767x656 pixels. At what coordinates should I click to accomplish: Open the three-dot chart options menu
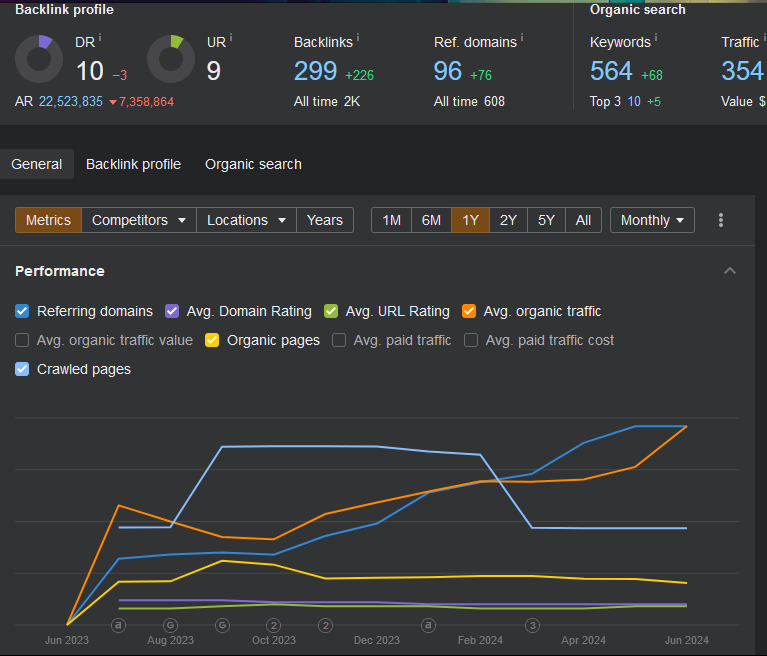coord(721,220)
